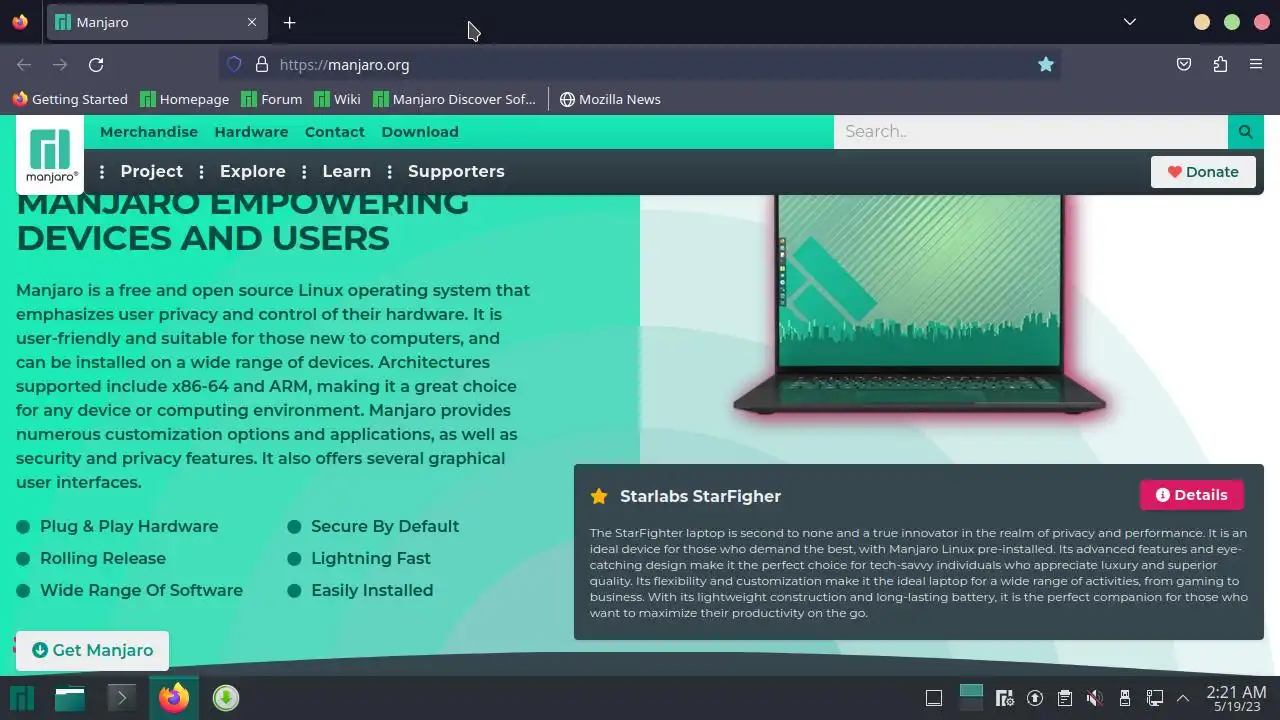Open the Mozilla News bookmark
Image resolution: width=1280 pixels, height=720 pixels.
point(610,99)
